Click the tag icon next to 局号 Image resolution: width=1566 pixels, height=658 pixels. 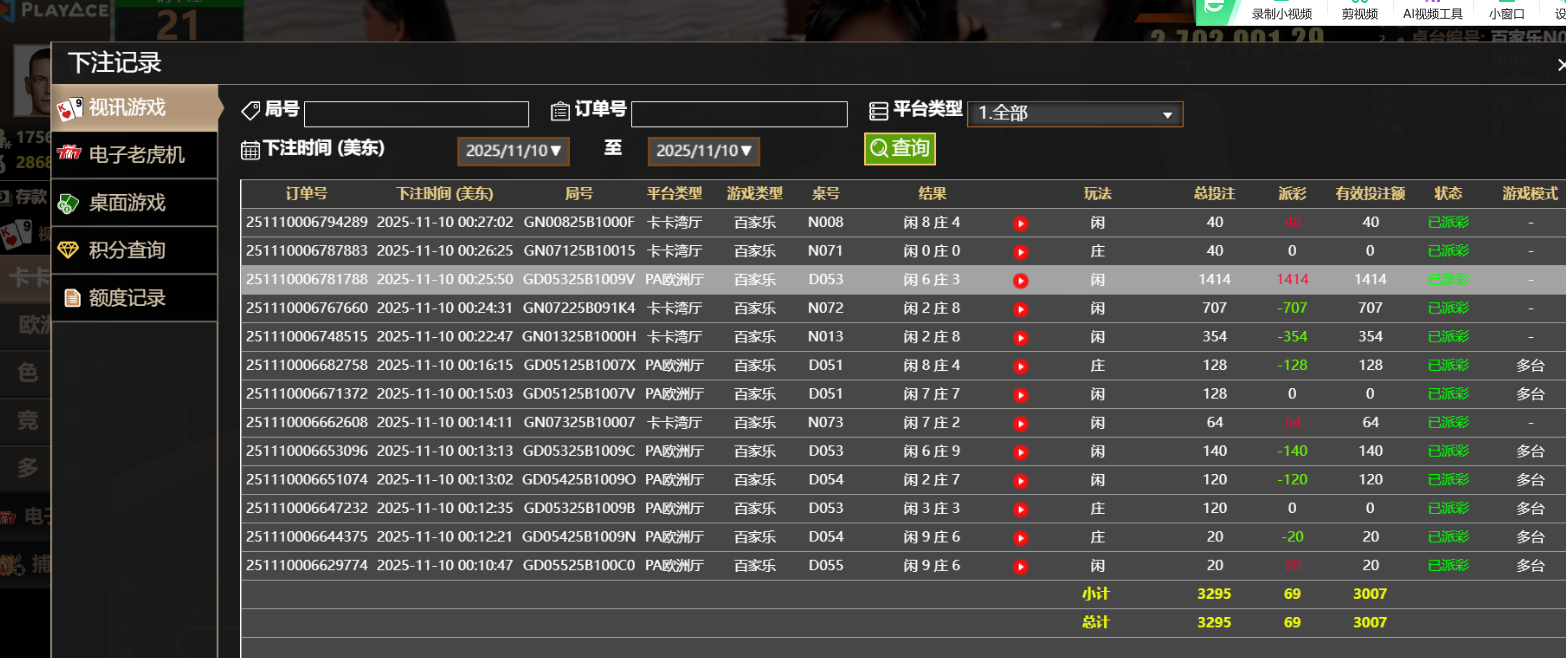pyautogui.click(x=252, y=110)
